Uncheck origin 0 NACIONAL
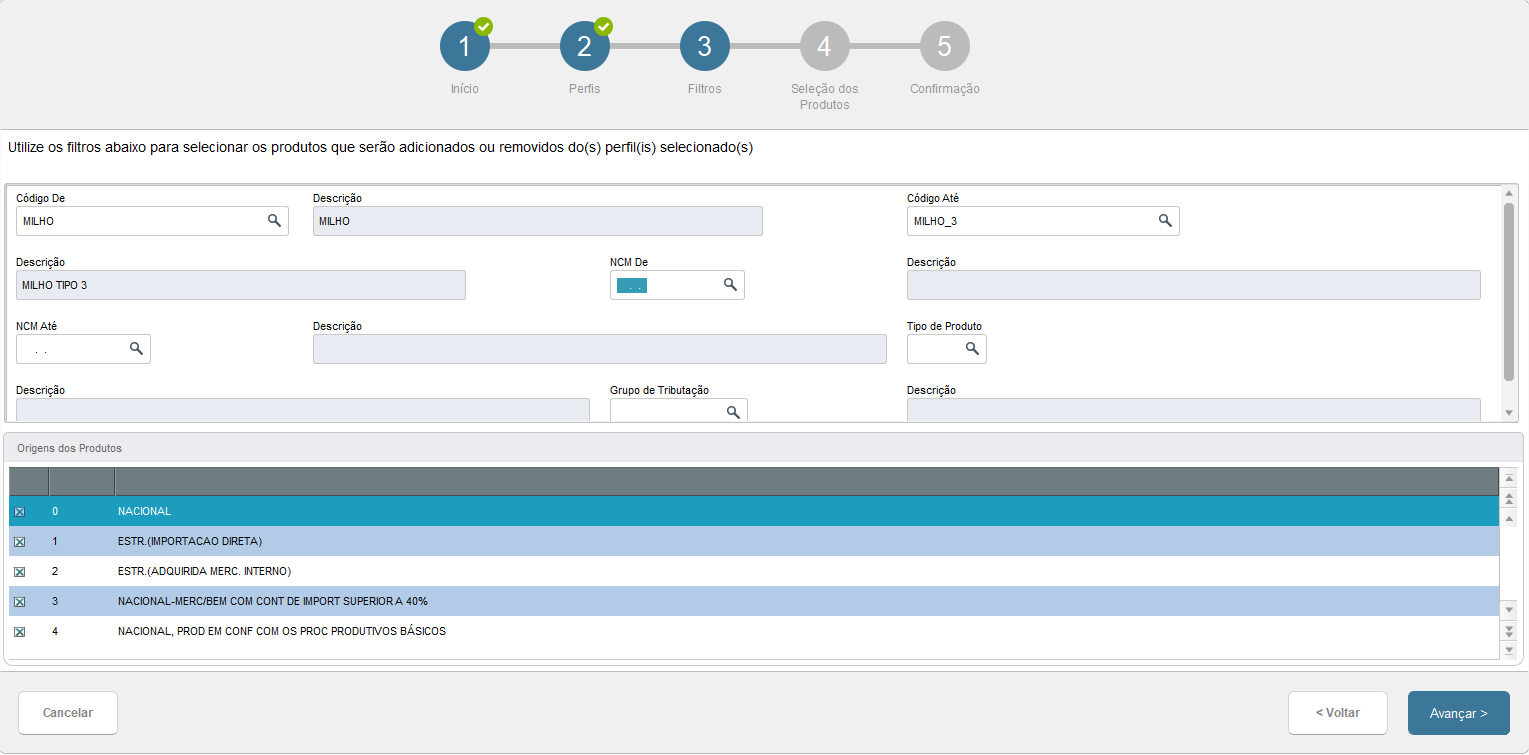Image resolution: width=1529 pixels, height=755 pixels. pos(19,512)
